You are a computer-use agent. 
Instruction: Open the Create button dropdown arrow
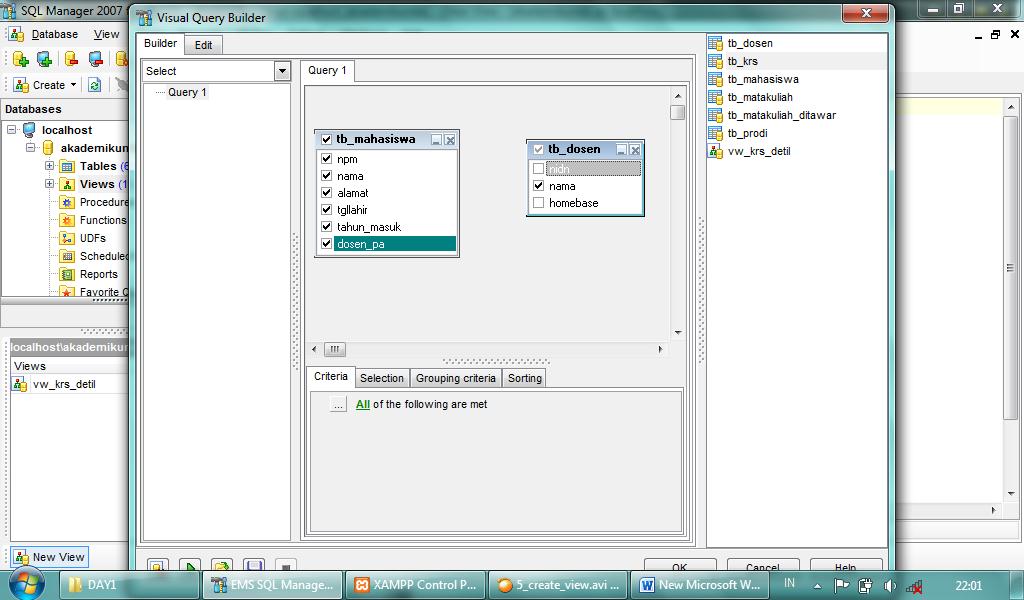pos(73,85)
